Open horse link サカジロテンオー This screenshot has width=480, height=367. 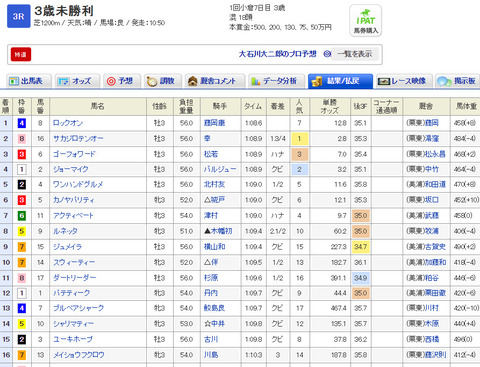[x=78, y=139]
